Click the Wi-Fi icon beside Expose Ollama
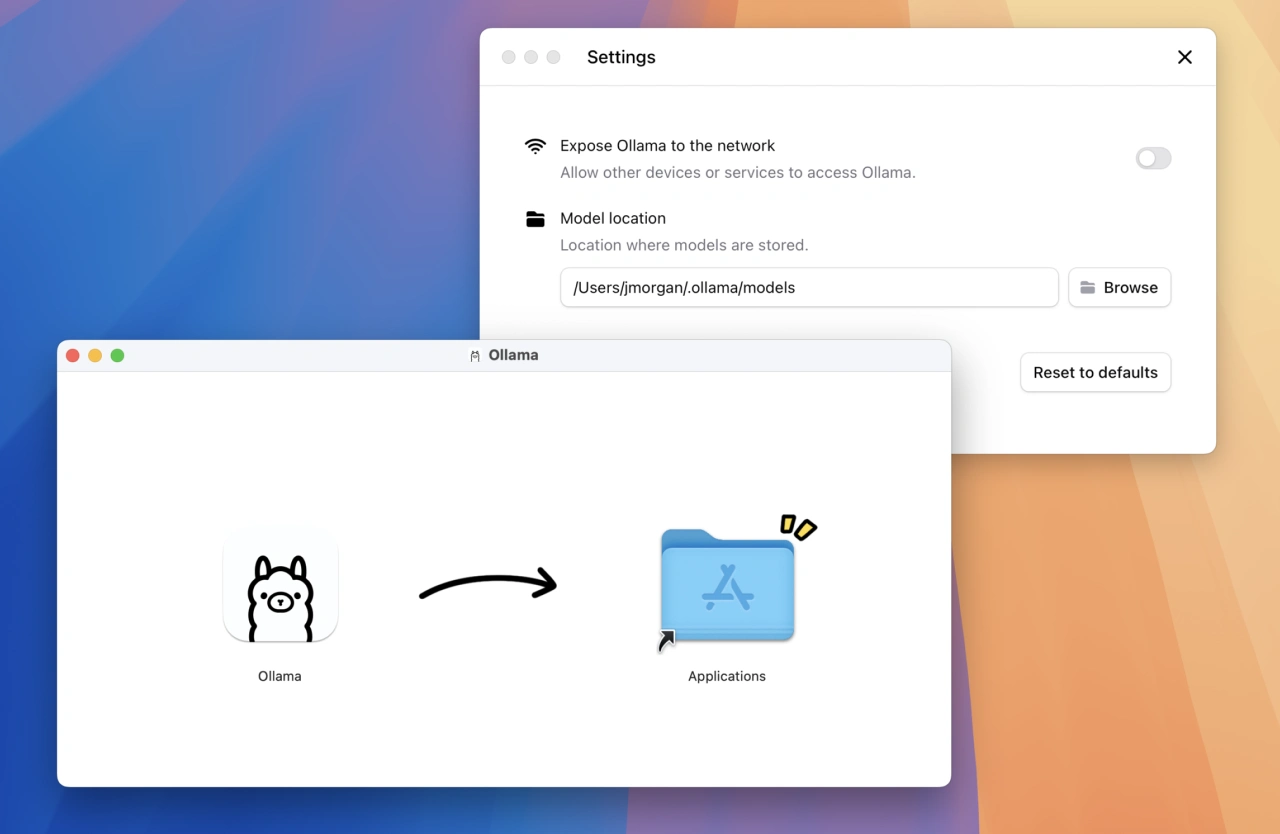Image resolution: width=1280 pixels, height=834 pixels. point(536,146)
